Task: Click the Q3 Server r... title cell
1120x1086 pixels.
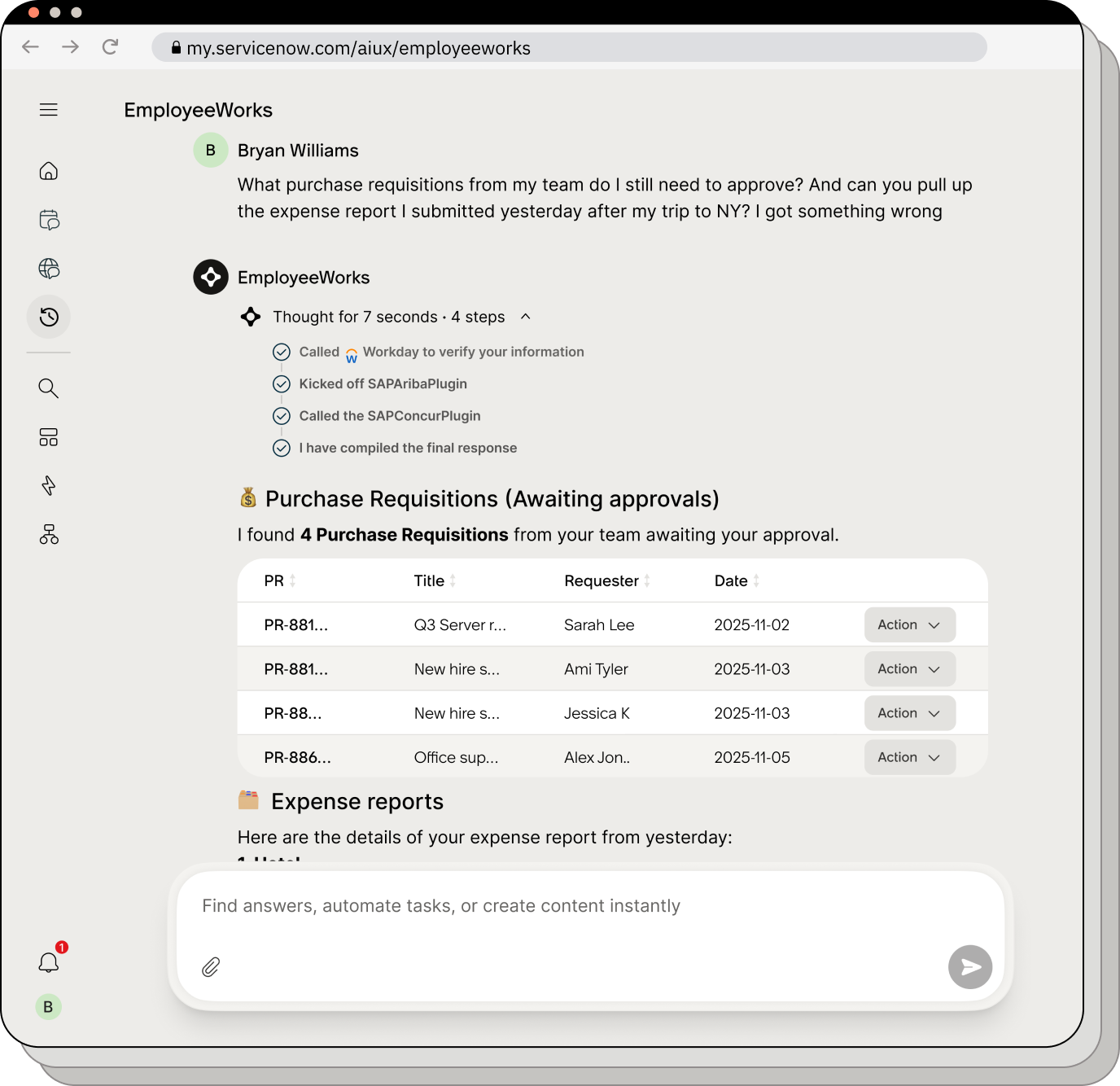Action: click(460, 625)
